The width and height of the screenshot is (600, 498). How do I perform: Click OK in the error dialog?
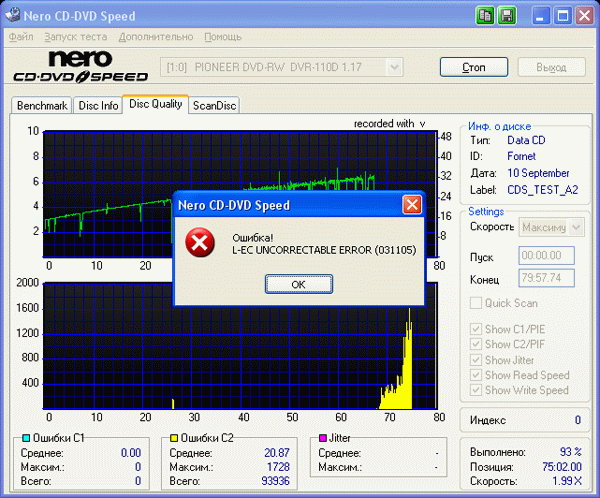(299, 284)
